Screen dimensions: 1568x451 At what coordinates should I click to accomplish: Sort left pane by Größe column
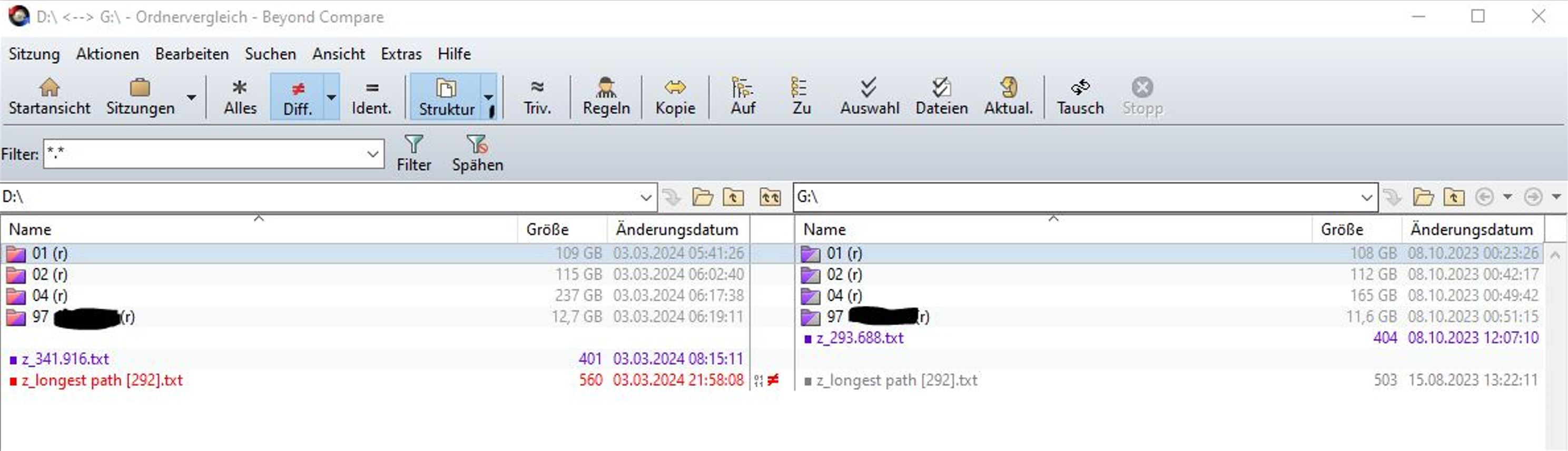click(x=563, y=230)
